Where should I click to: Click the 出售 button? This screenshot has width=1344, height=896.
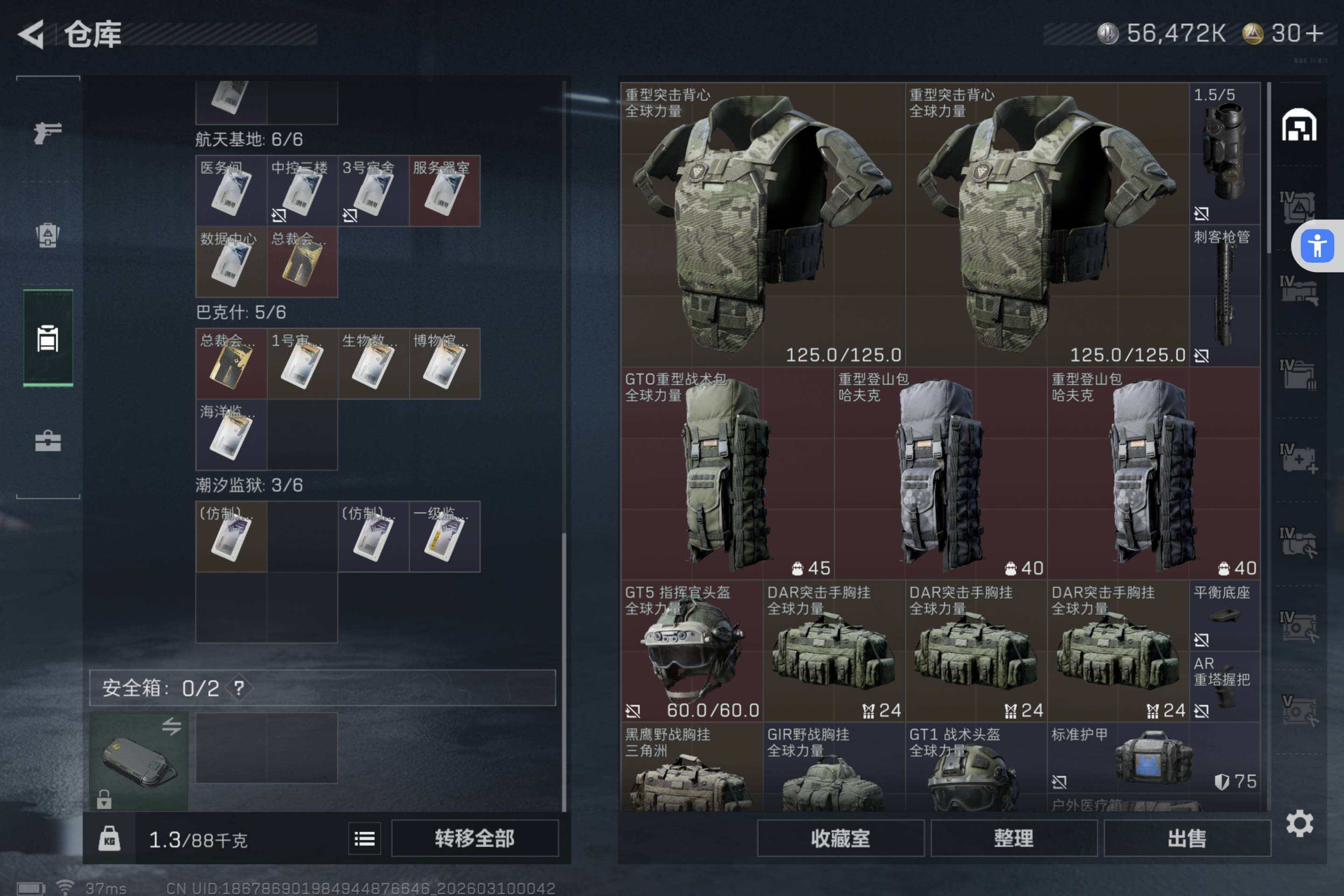point(1187,838)
